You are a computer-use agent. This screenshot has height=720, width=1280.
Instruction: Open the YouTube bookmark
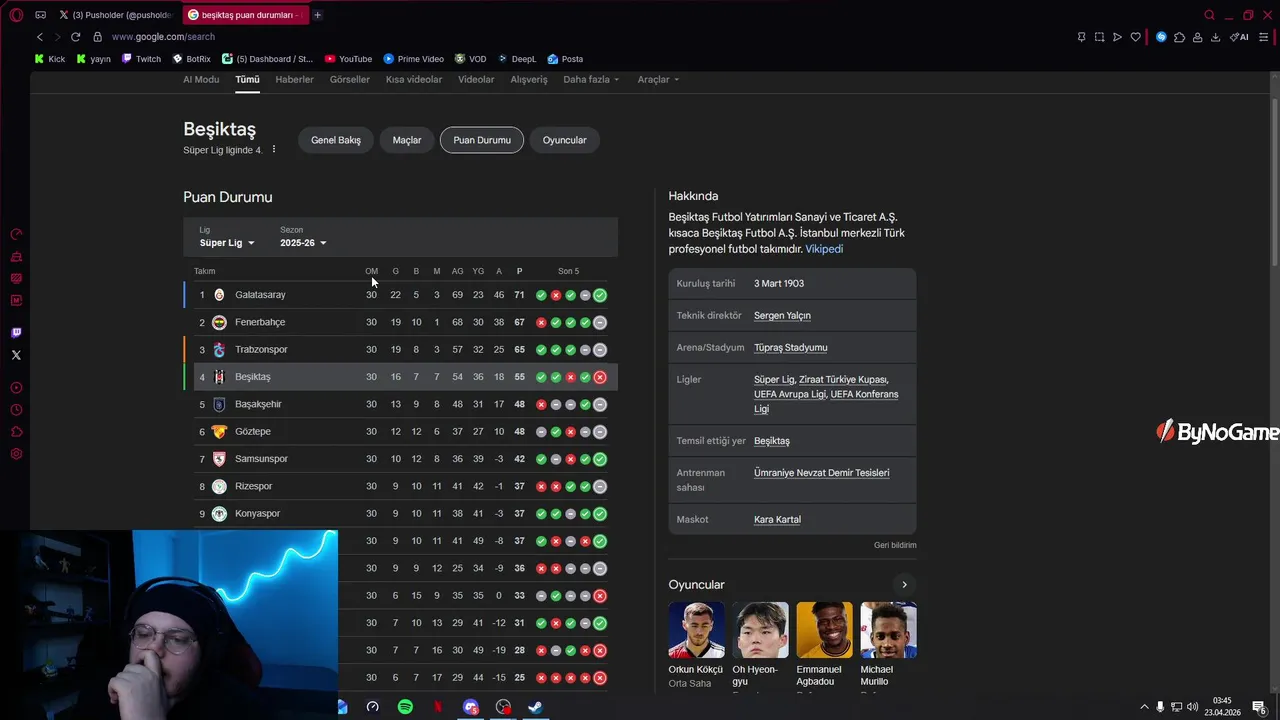pos(347,59)
